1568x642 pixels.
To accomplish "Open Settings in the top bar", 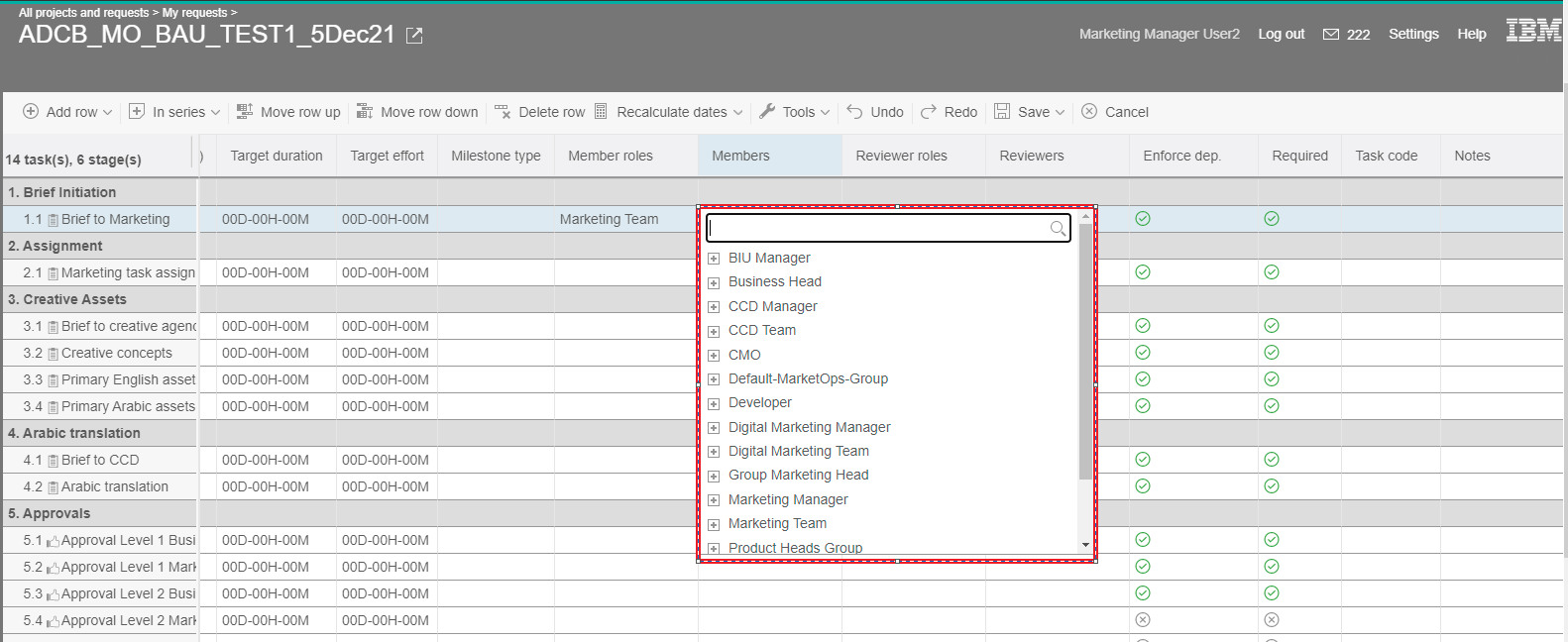I will coord(1412,34).
